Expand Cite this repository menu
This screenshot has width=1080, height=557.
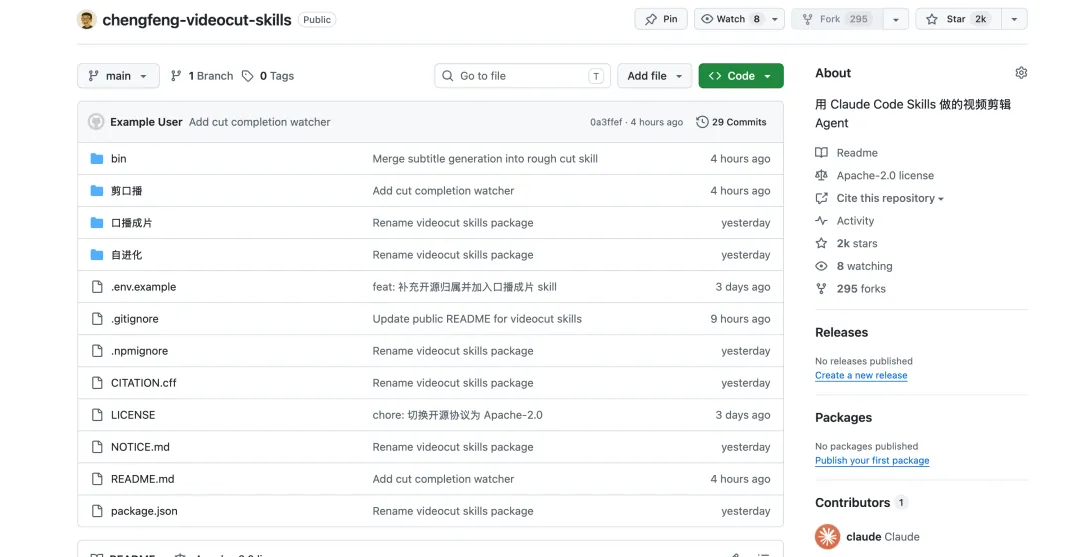click(889, 198)
